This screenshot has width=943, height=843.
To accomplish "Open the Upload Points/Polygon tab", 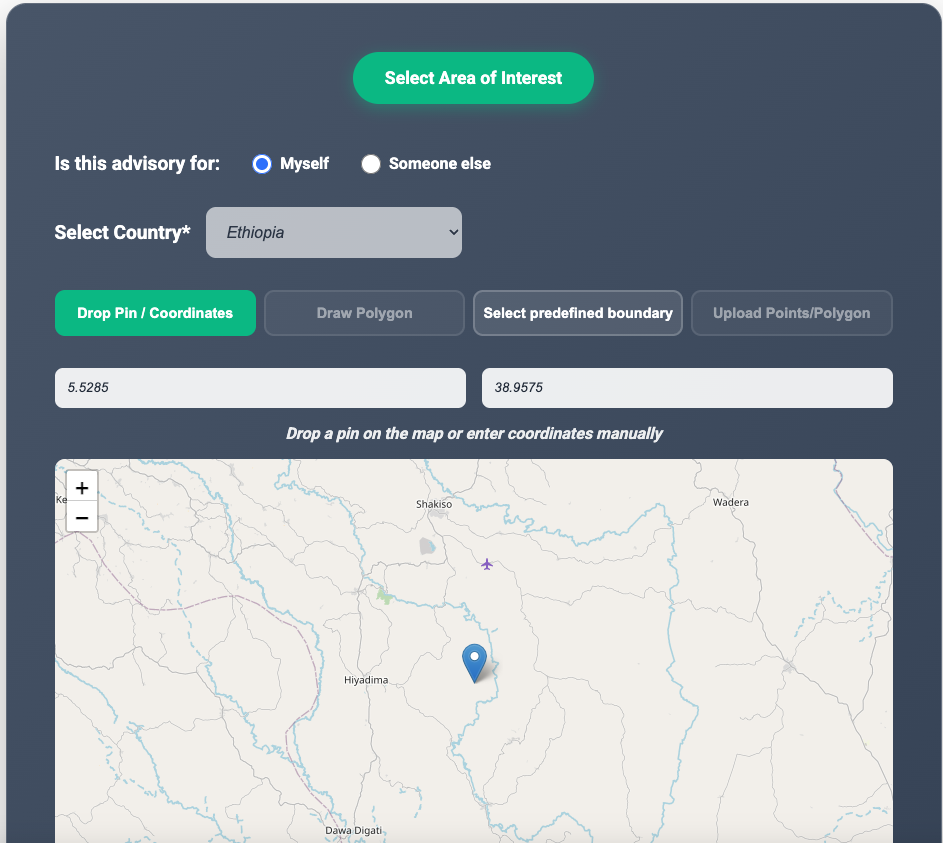I will pyautogui.click(x=791, y=313).
